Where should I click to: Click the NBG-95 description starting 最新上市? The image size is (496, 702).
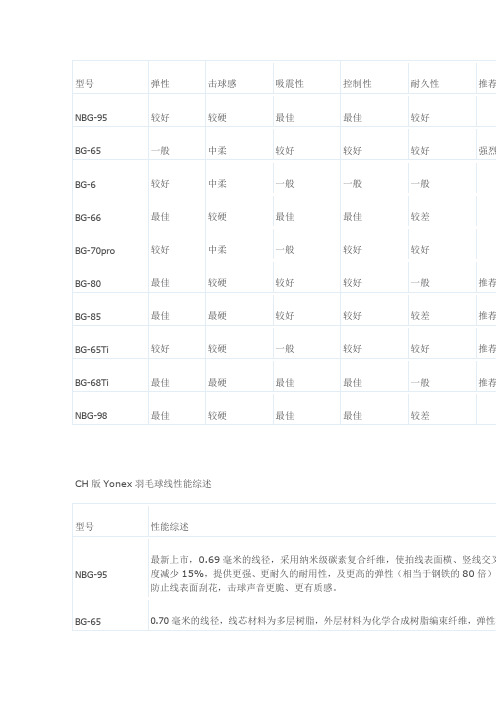(x=323, y=574)
